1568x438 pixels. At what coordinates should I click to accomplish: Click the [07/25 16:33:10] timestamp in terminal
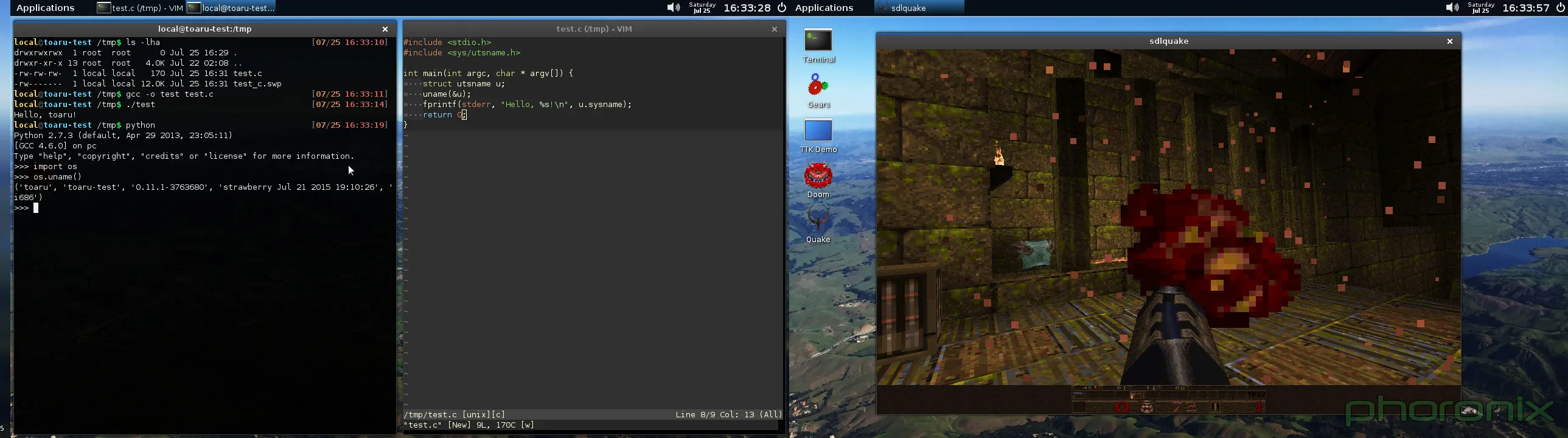pos(350,43)
